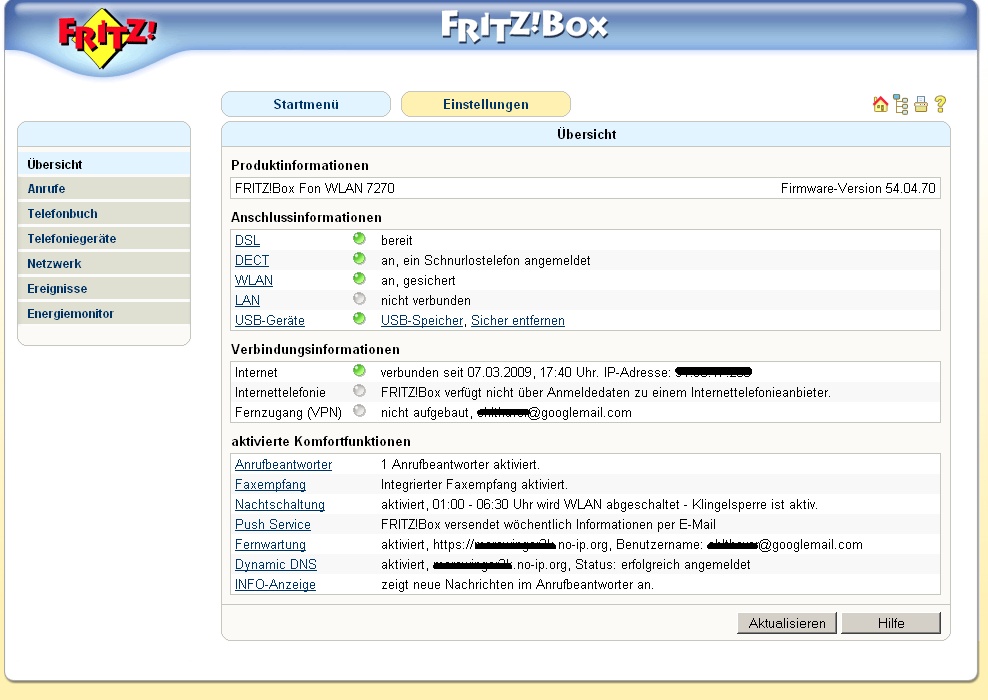
Task: Click the text 'FRITZ!Box Fon WLAN 7270'
Action: (314, 188)
